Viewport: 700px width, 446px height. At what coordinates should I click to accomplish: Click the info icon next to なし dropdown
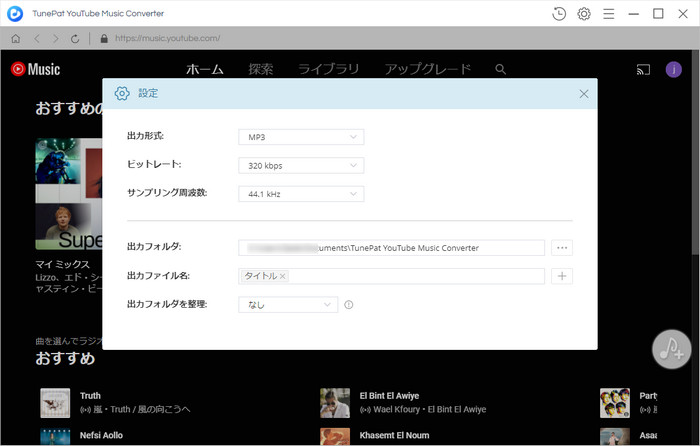click(x=349, y=304)
